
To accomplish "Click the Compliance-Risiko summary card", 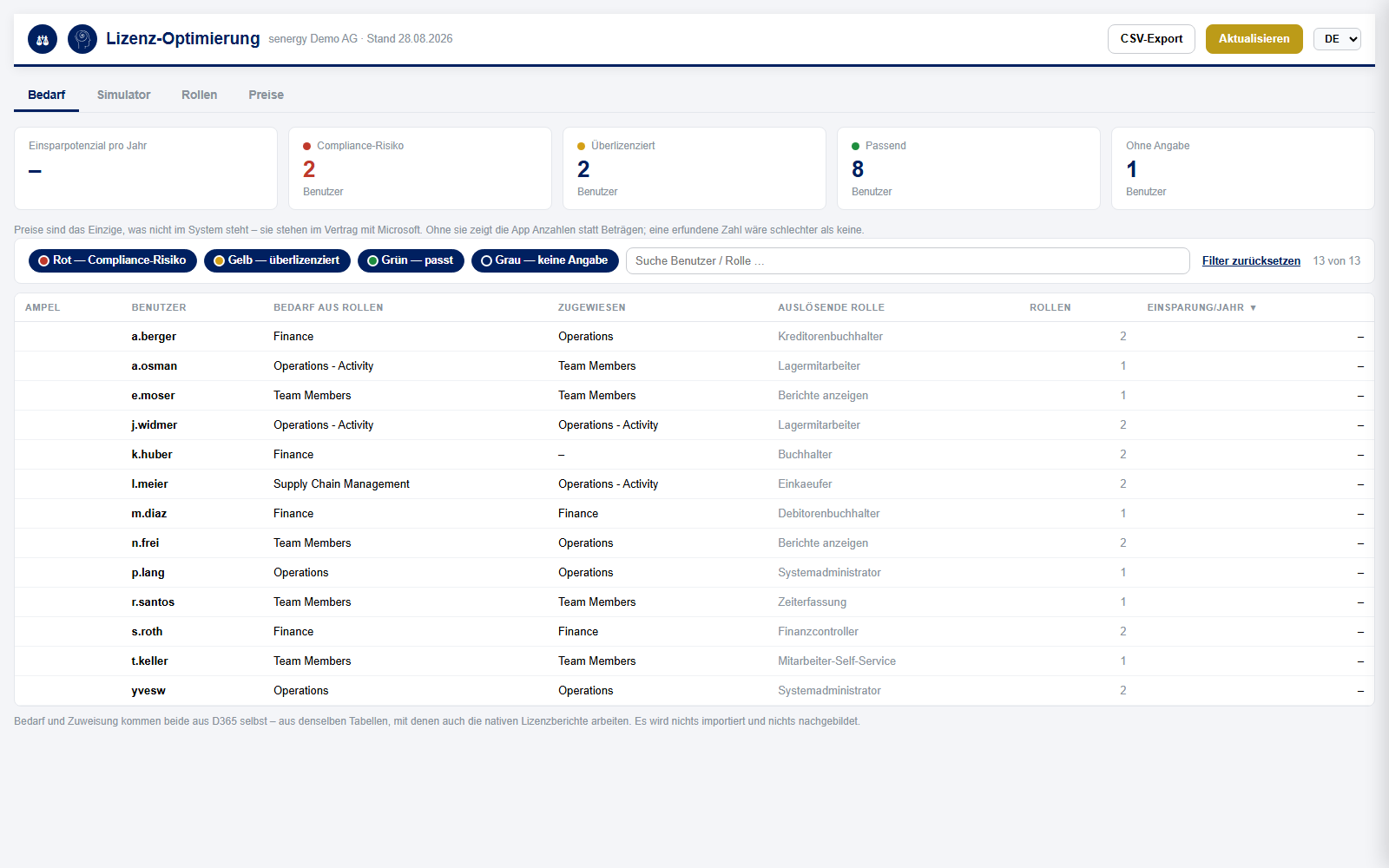I will point(420,168).
